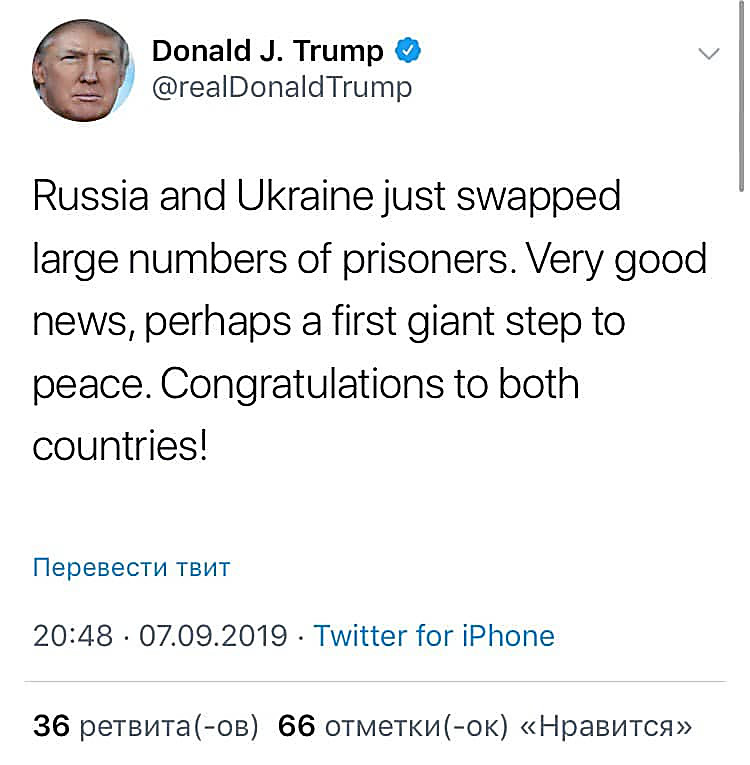750x765 pixels.
Task: Open the tweet options chevron menu
Action: pos(709,53)
